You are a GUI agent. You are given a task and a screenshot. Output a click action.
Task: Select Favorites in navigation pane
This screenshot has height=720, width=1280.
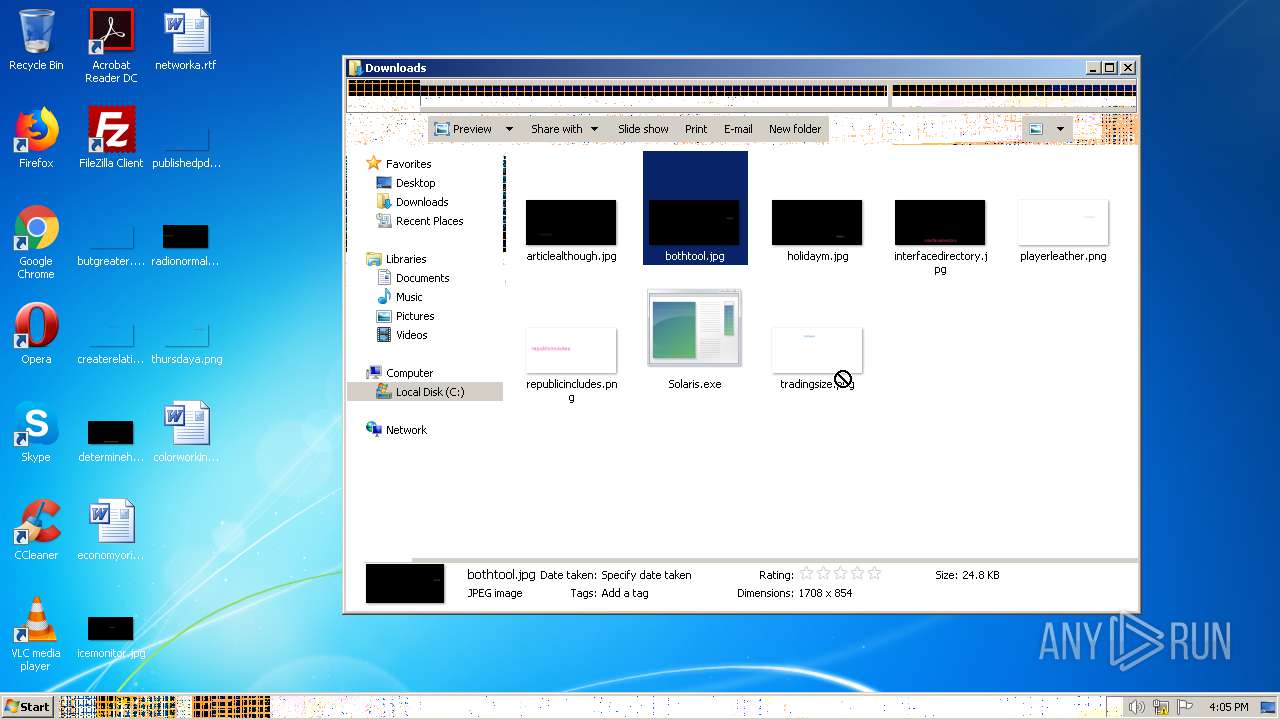pyautogui.click(x=408, y=164)
